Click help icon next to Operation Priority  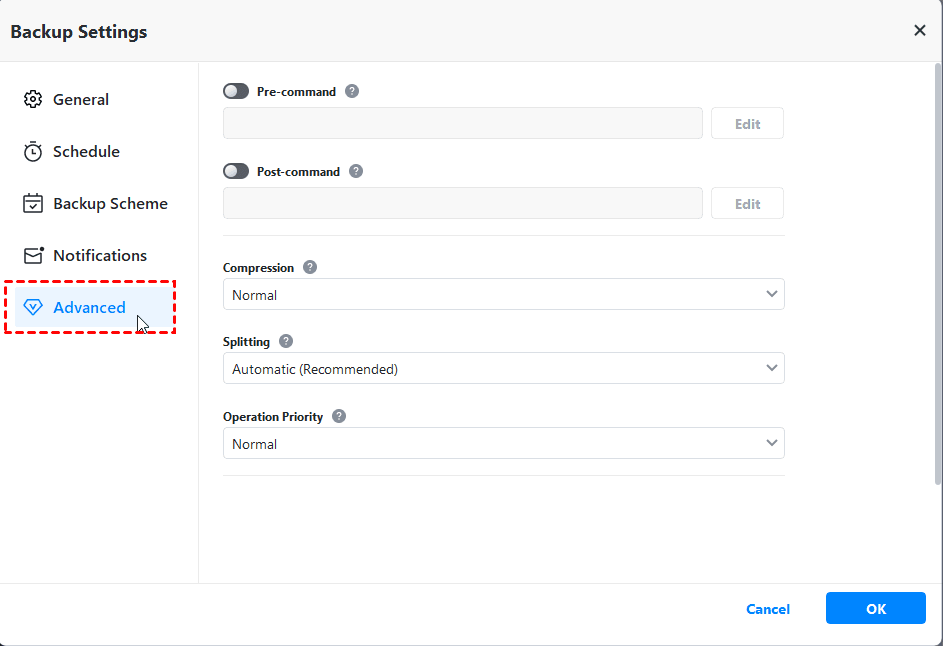point(339,416)
